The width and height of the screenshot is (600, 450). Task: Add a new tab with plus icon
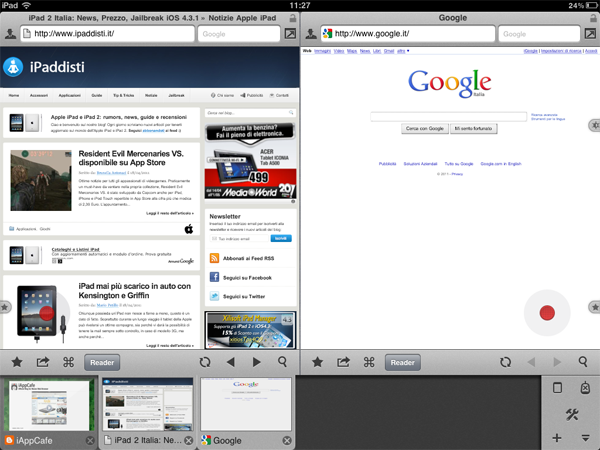point(557,438)
